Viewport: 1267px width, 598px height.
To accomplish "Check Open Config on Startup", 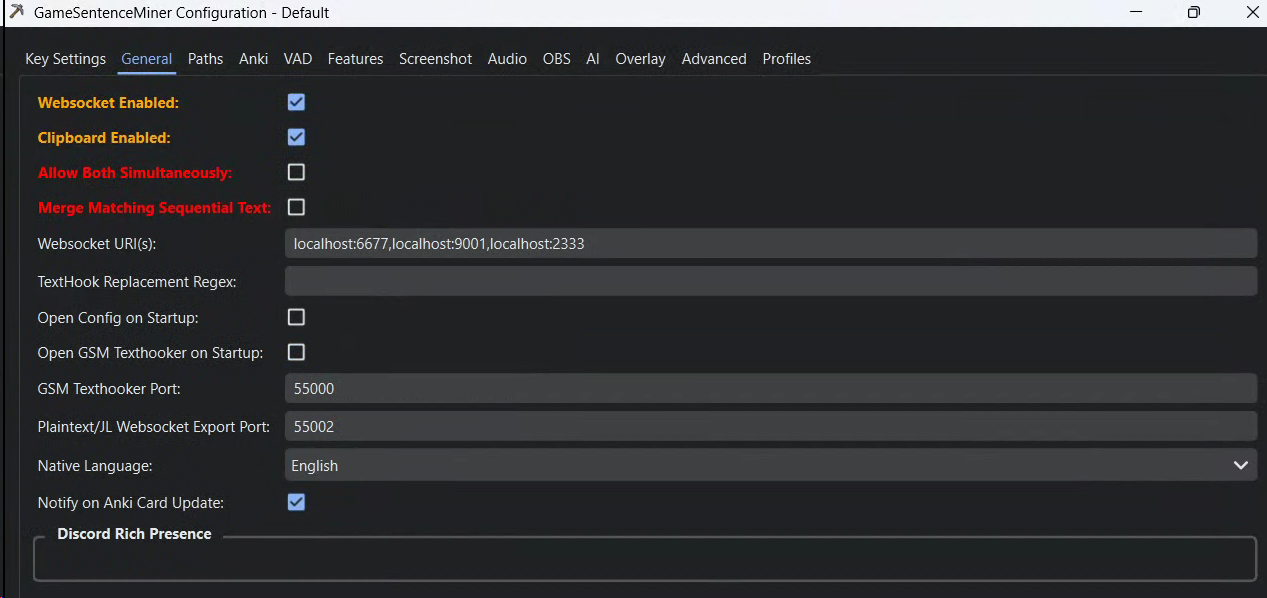I will coord(296,317).
